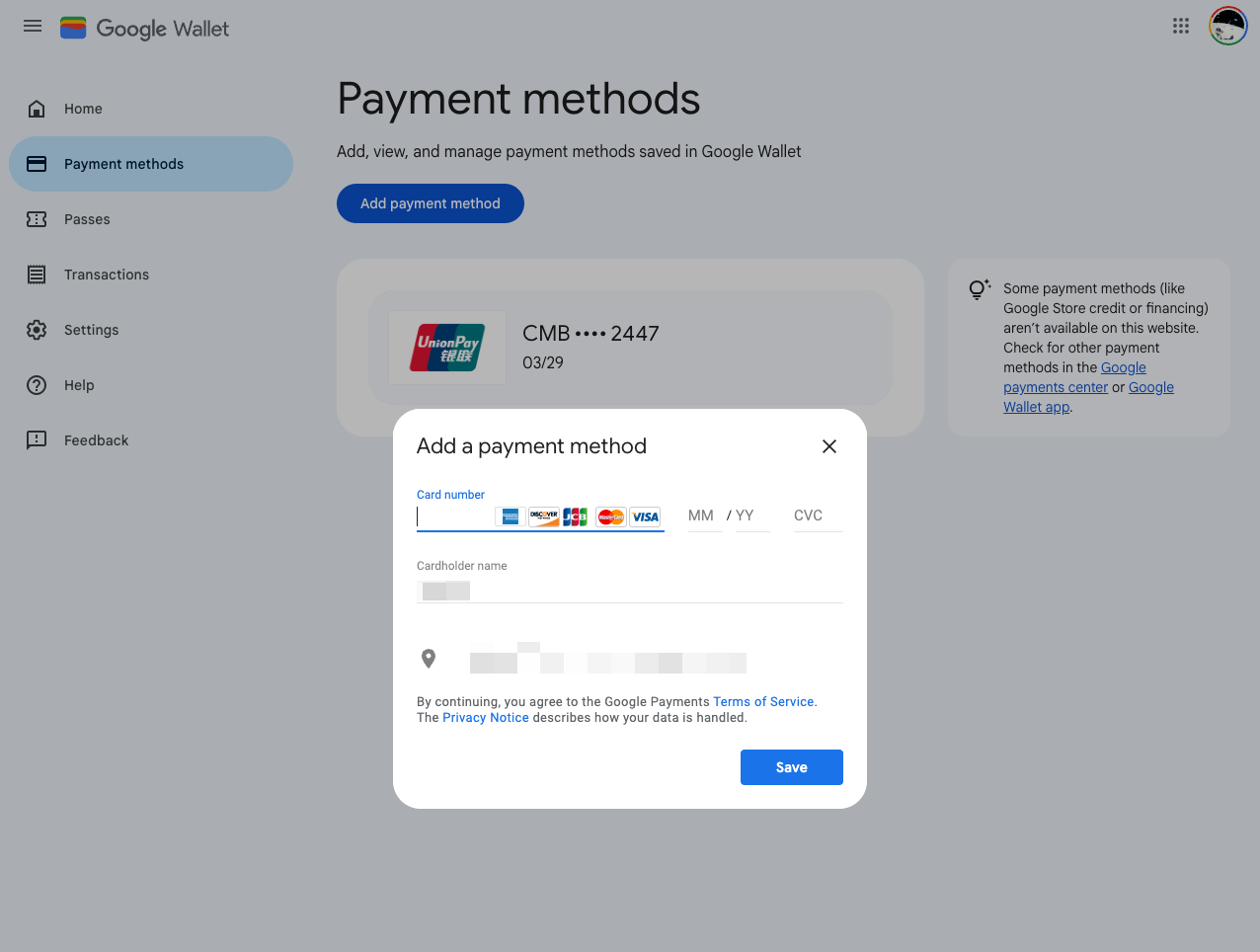Click the Mastercard logo icon
Image resolution: width=1260 pixels, height=952 pixels.
pos(611,516)
